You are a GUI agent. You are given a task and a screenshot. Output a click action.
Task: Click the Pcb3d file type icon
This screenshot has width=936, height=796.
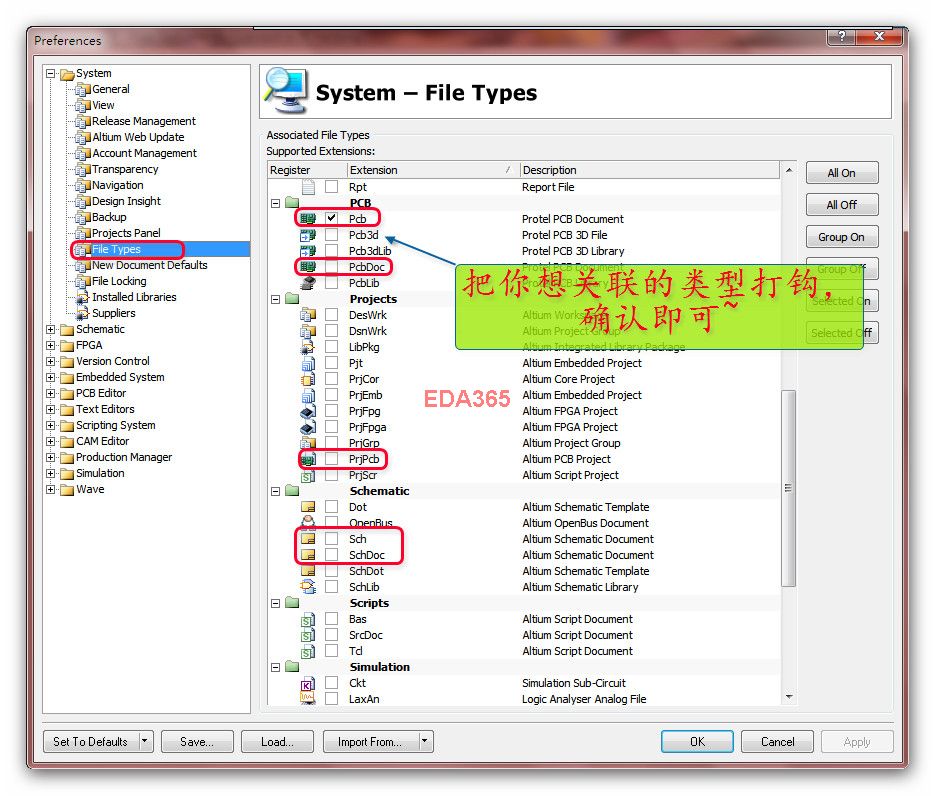308,235
